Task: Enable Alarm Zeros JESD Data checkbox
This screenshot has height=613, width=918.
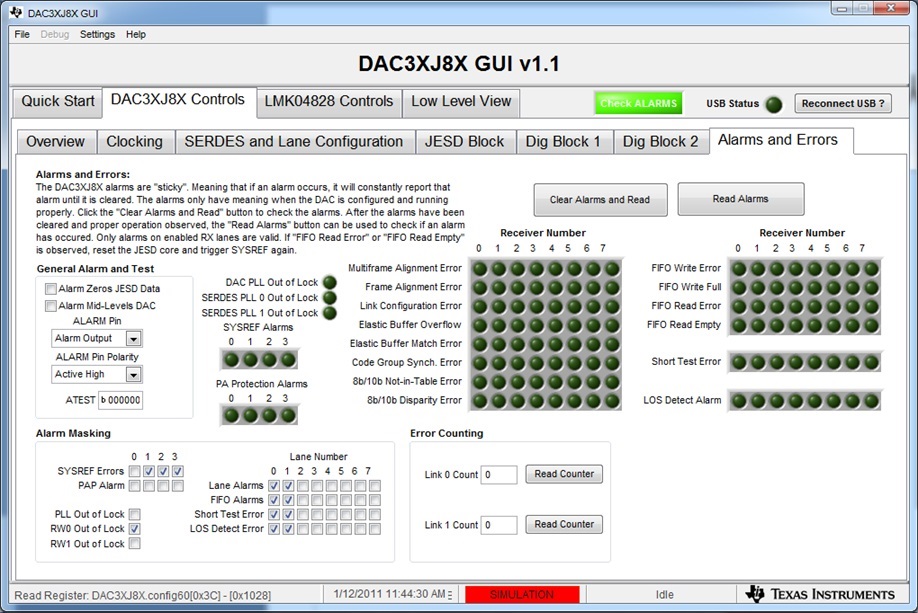Action: pyautogui.click(x=51, y=289)
